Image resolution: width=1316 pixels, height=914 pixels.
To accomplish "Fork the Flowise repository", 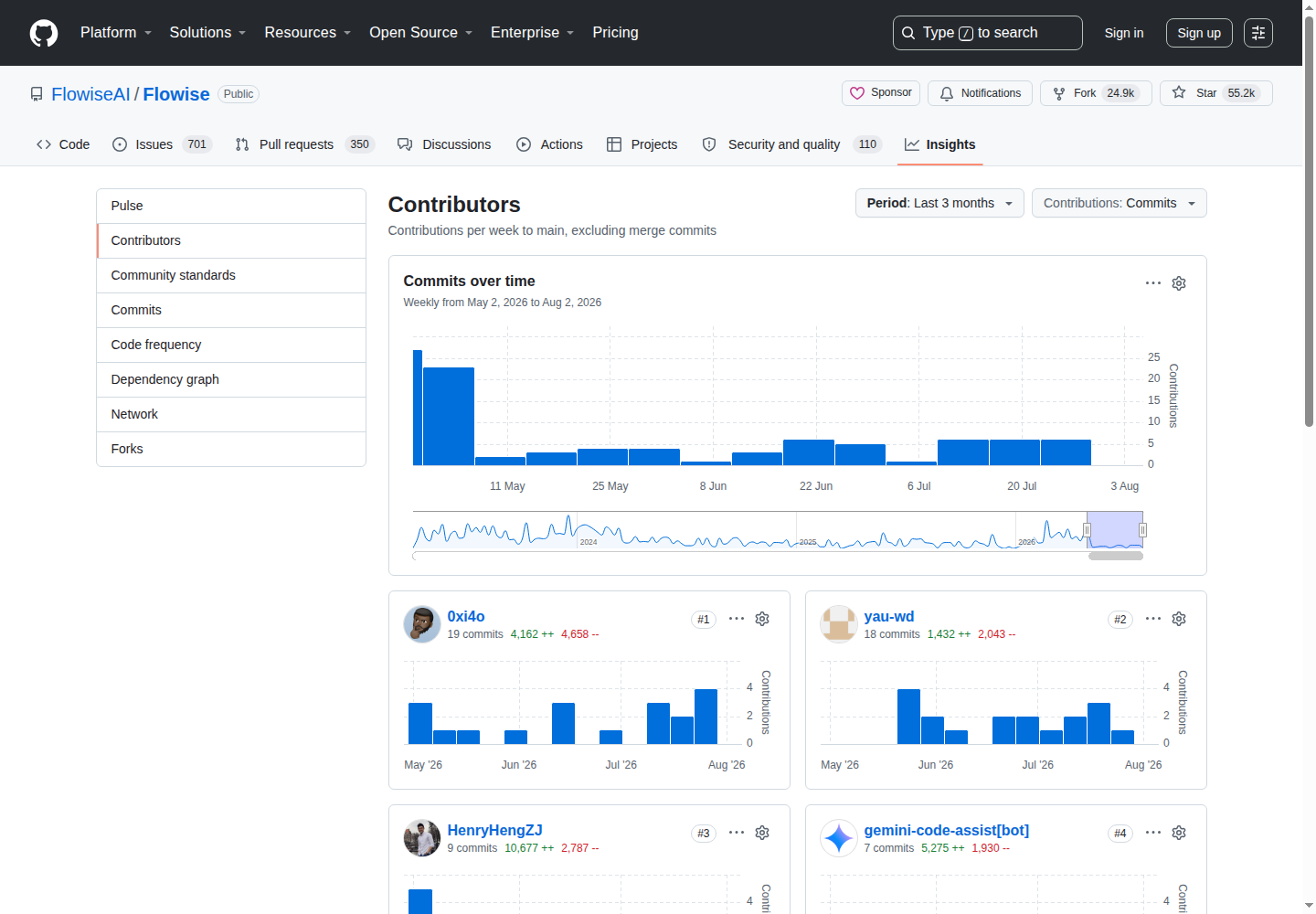I will (1096, 93).
